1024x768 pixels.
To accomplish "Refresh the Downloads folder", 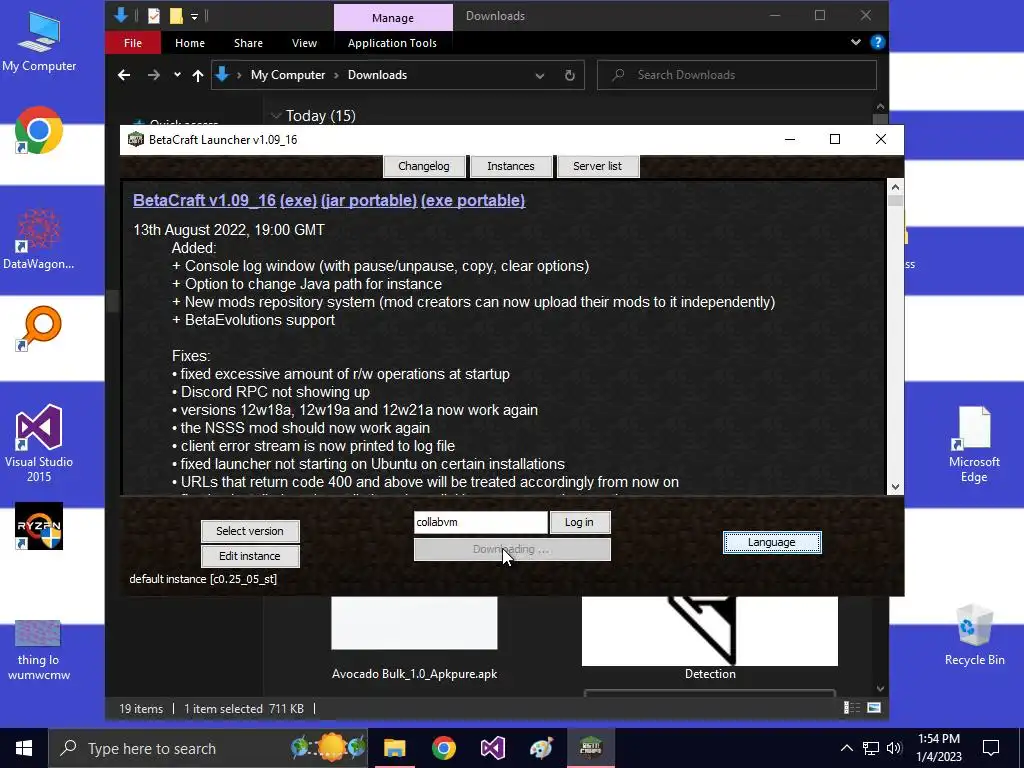I will [x=569, y=75].
